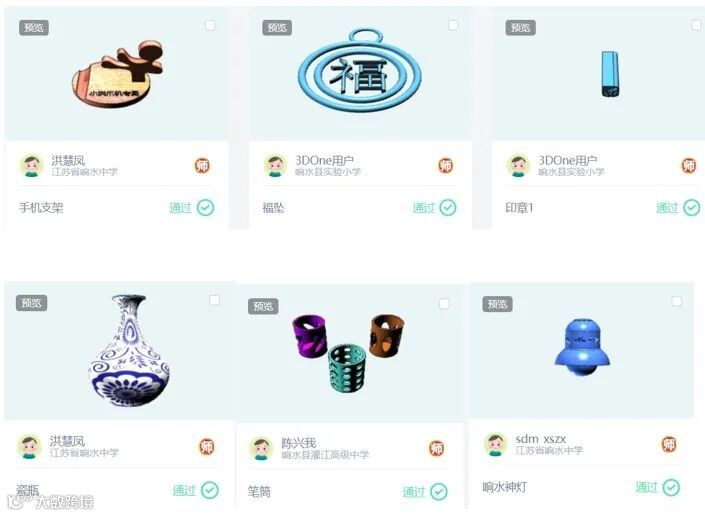705x516 pixels.
Task: Tick the checkbox on 福坠 card
Action: pyautogui.click(x=453, y=25)
